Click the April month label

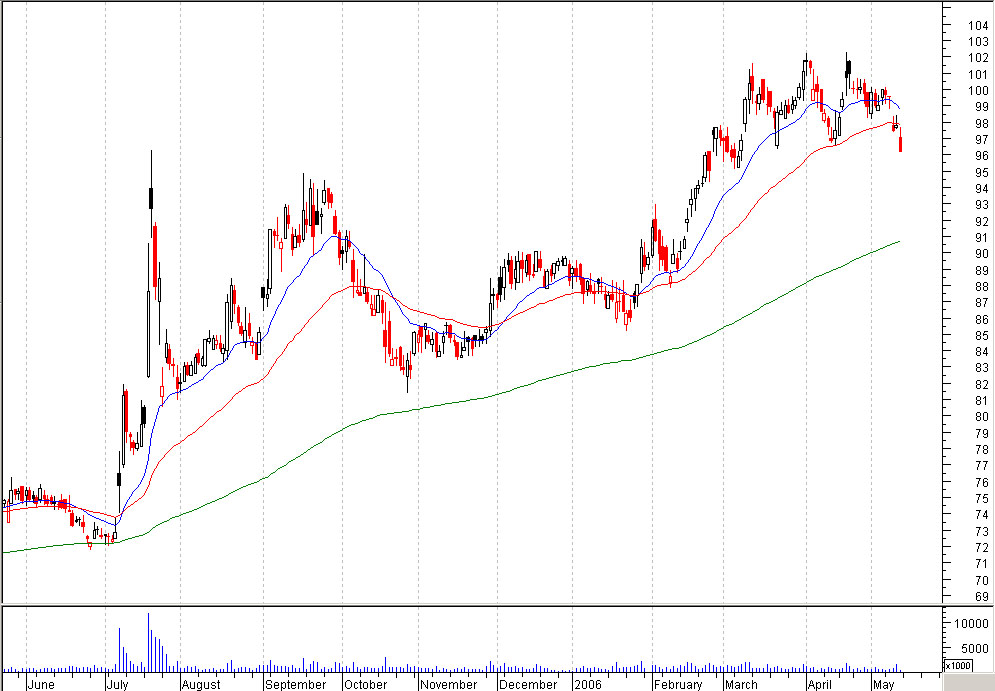point(820,685)
